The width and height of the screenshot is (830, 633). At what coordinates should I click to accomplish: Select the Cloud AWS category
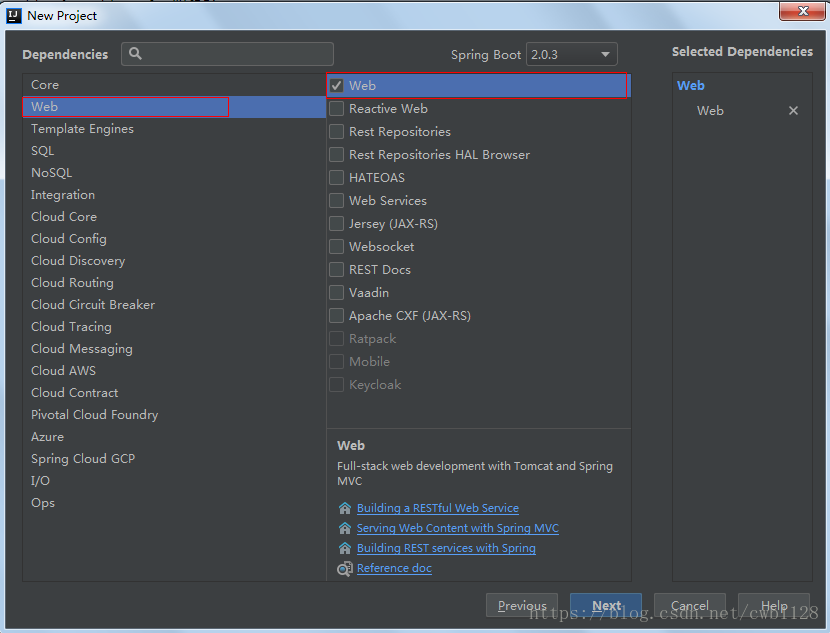pyautogui.click(x=174, y=370)
